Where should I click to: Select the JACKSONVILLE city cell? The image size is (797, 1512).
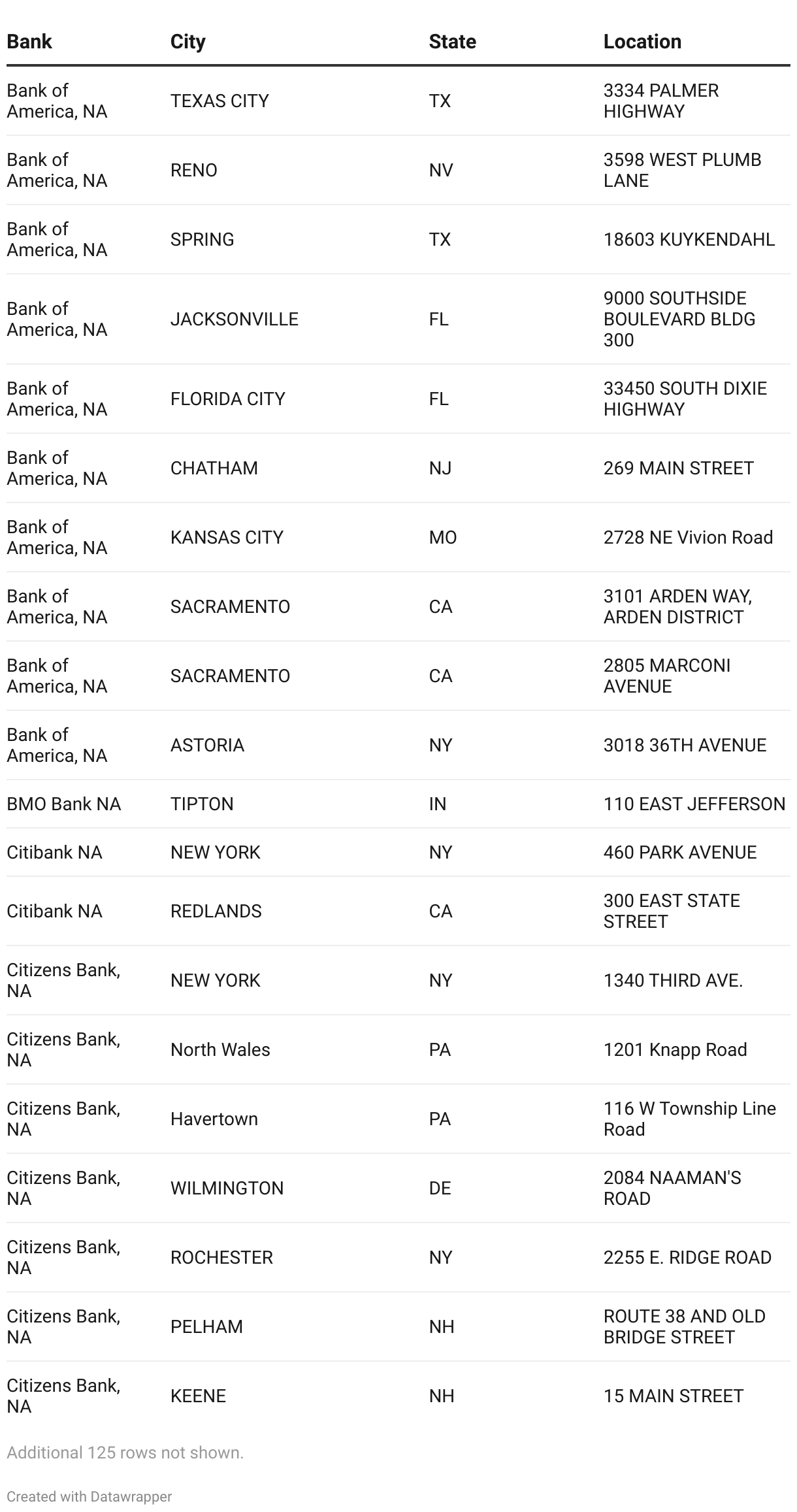[235, 319]
